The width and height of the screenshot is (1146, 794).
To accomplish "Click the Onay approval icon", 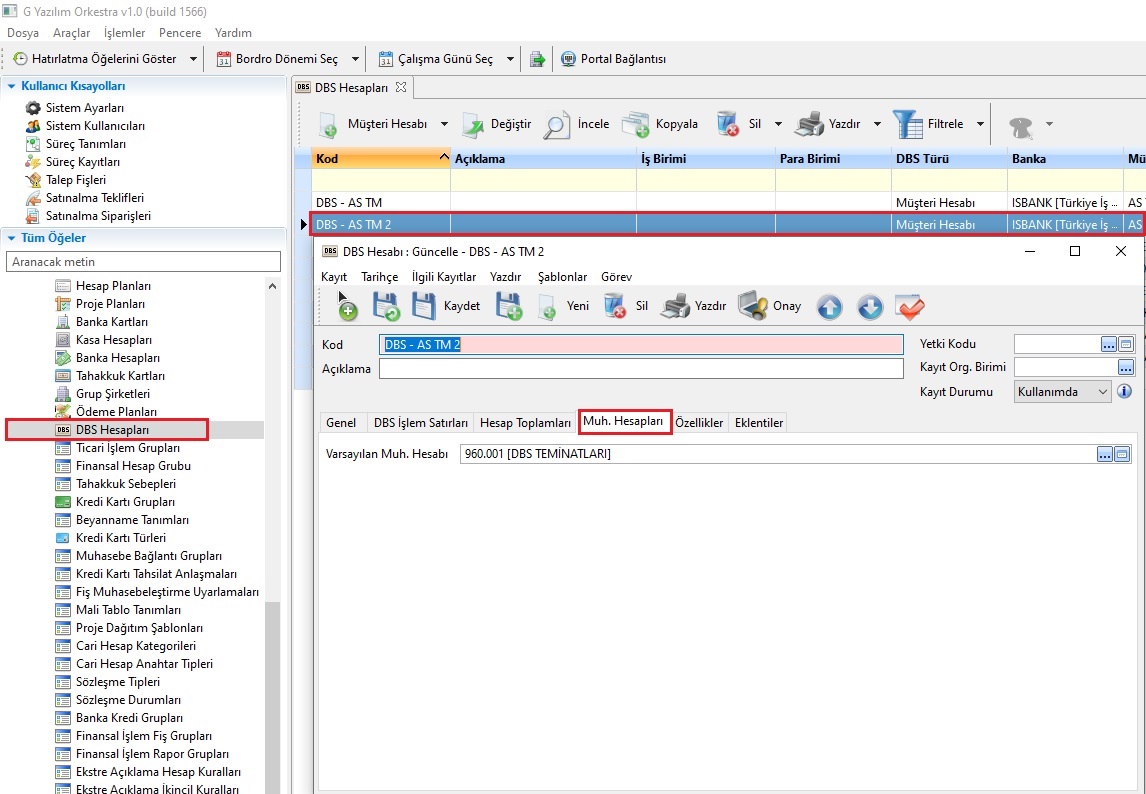I will click(x=752, y=306).
